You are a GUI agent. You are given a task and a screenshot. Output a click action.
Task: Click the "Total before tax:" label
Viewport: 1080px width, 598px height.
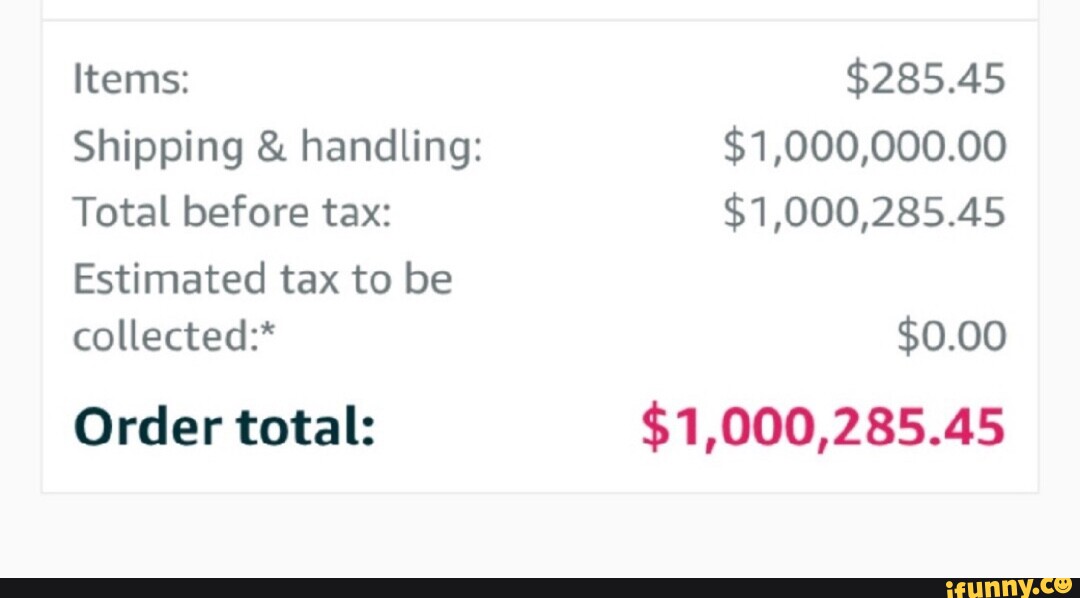(231, 212)
